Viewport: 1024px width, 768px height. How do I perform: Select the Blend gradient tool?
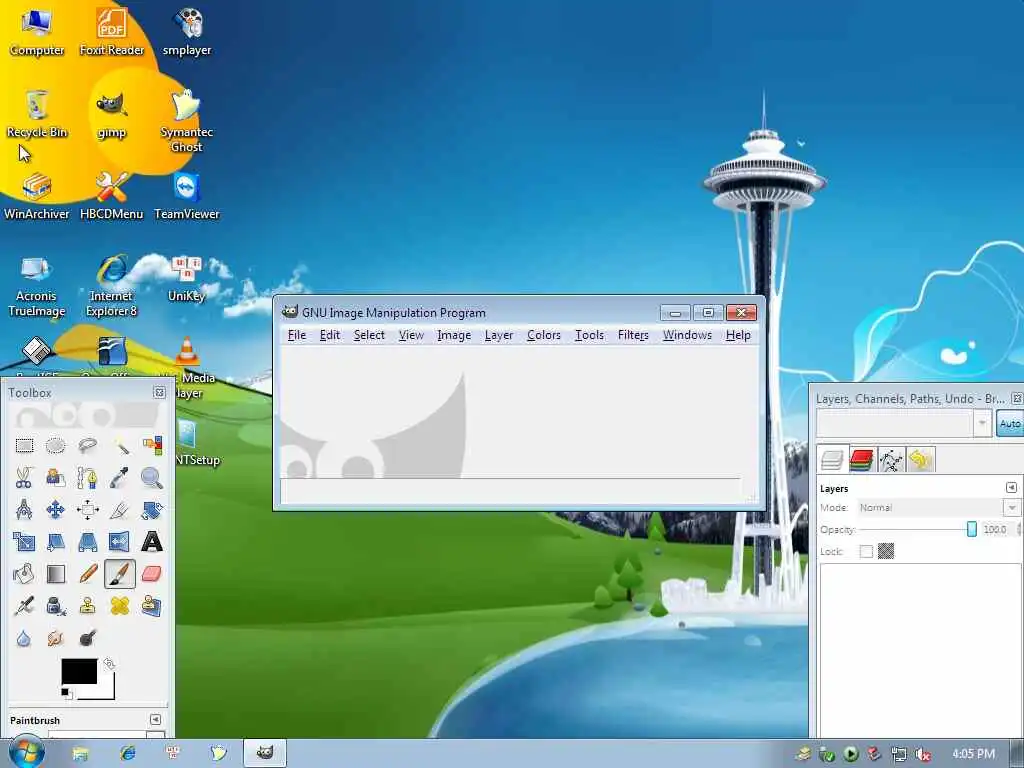(56, 574)
